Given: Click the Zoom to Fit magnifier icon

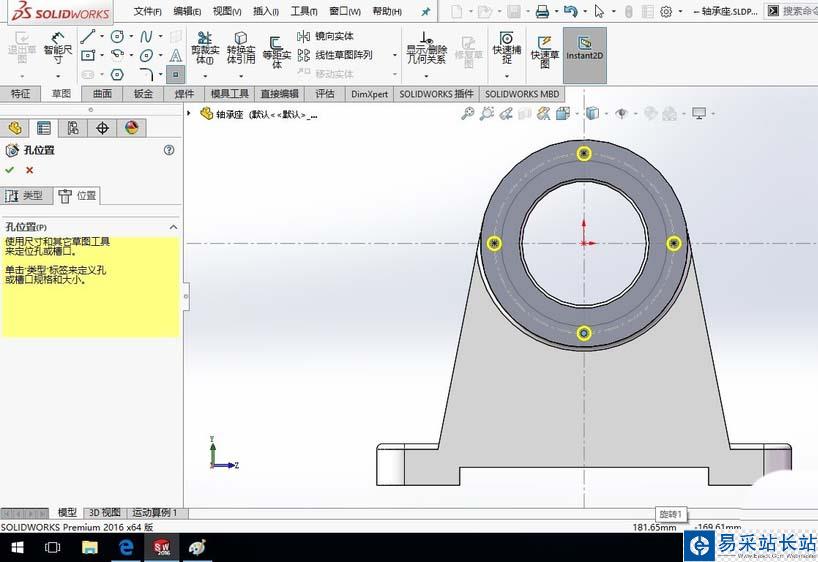Looking at the screenshot, I should point(467,114).
